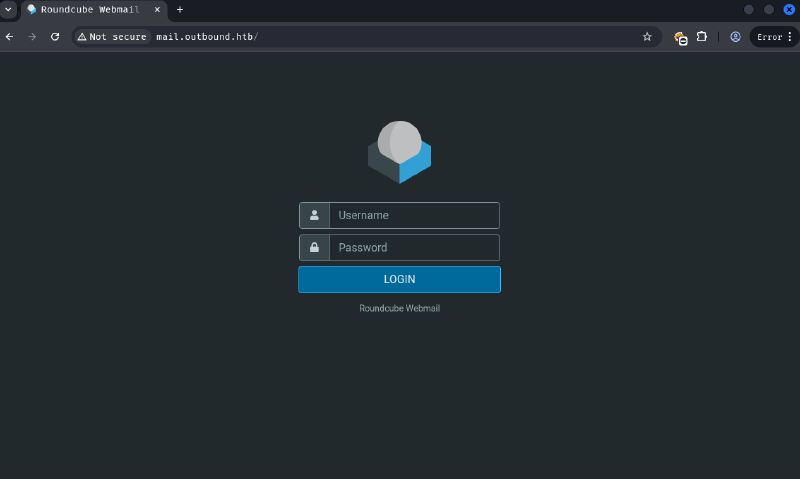800x479 pixels.
Task: Reload the Roundcube login page
Action: 55,37
